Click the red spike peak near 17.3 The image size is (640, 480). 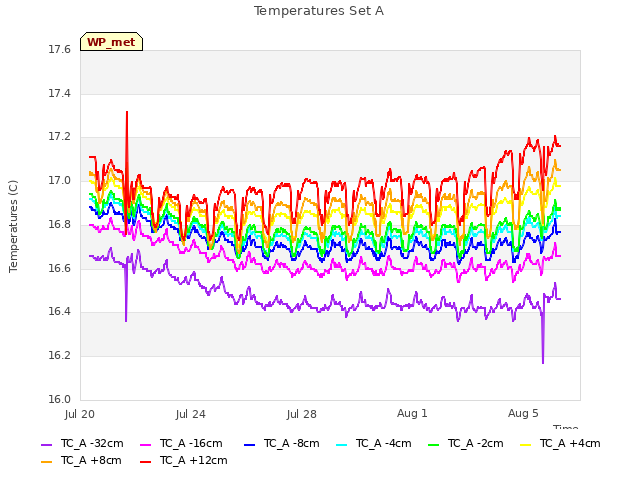coord(127,112)
